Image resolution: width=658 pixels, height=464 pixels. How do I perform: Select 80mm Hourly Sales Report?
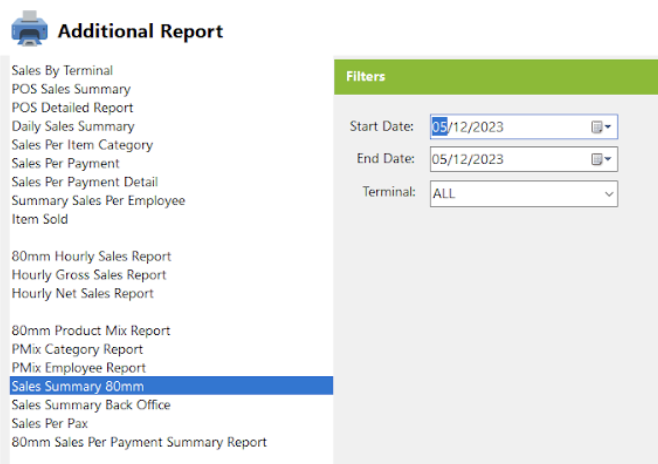(x=91, y=256)
